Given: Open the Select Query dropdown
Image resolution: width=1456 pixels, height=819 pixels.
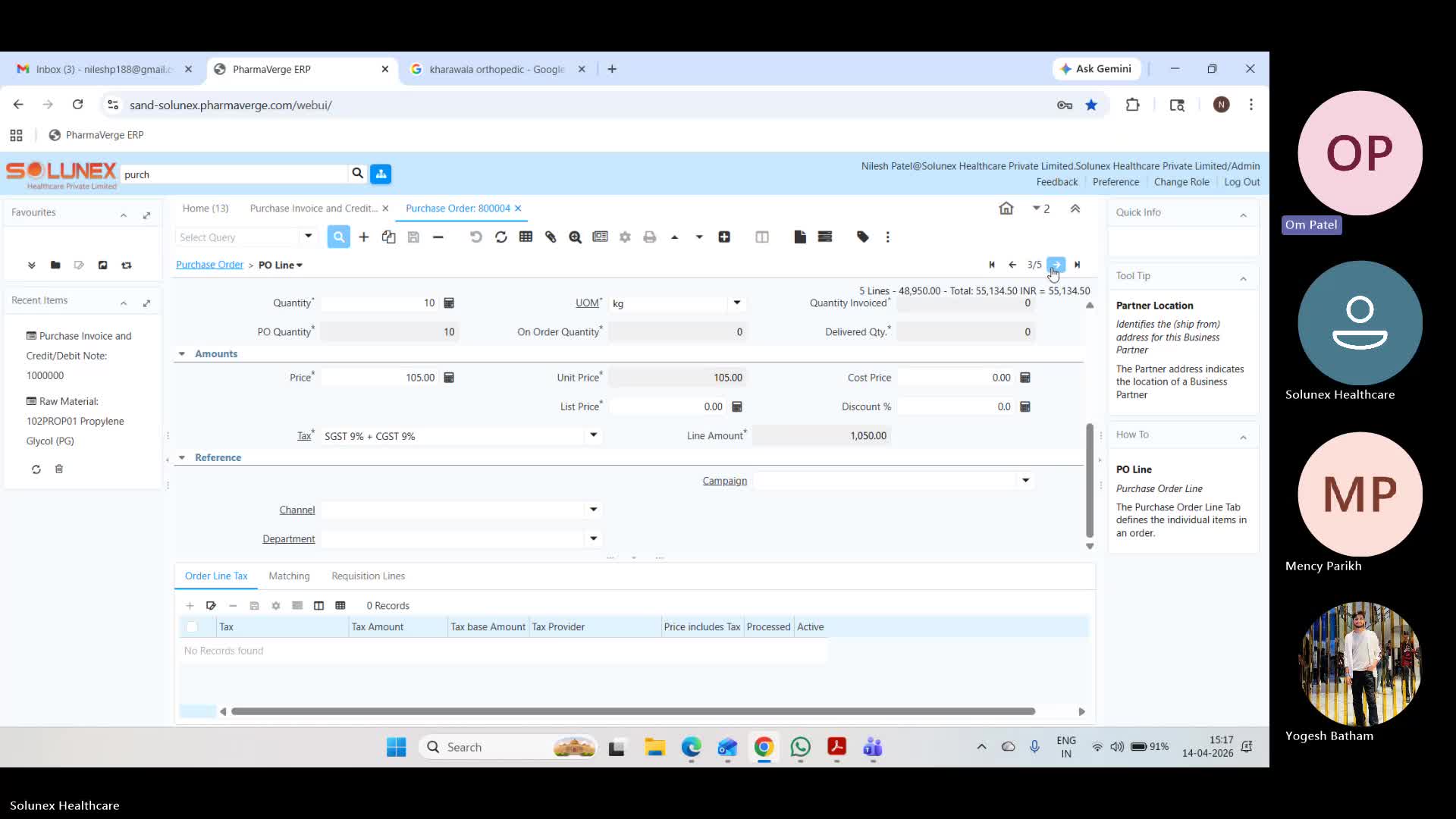Looking at the screenshot, I should pos(308,237).
